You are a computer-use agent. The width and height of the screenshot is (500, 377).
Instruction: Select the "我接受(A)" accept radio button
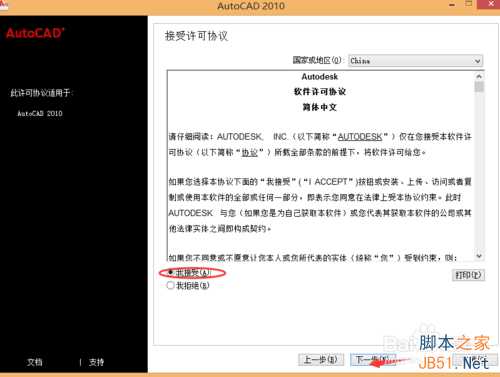pos(170,273)
